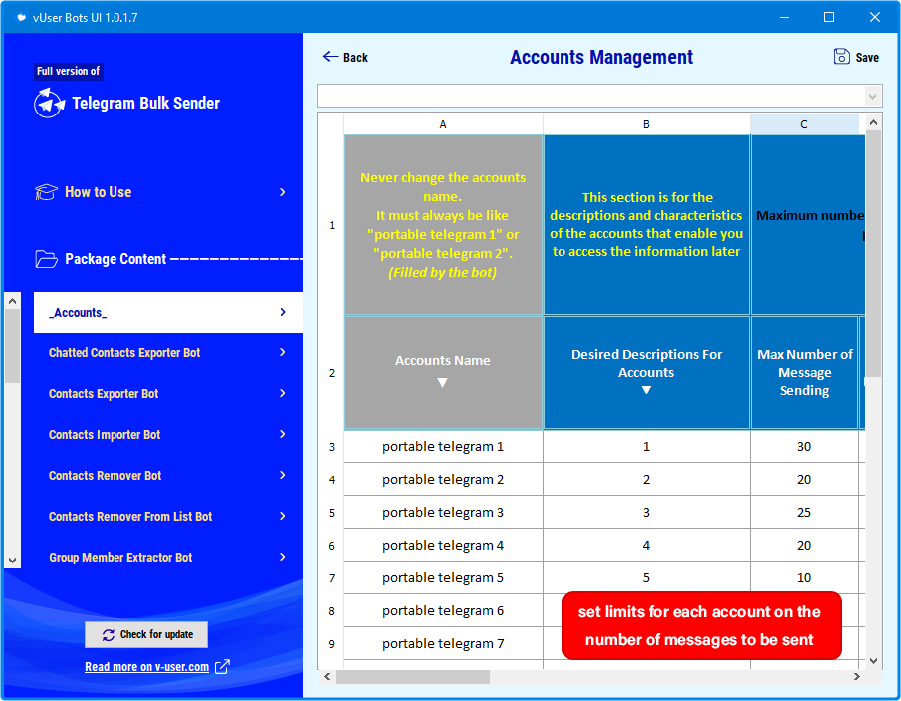Screen dimensions: 901x701
Task: Select the 'portable telegram 6' cell
Action: (x=443, y=611)
